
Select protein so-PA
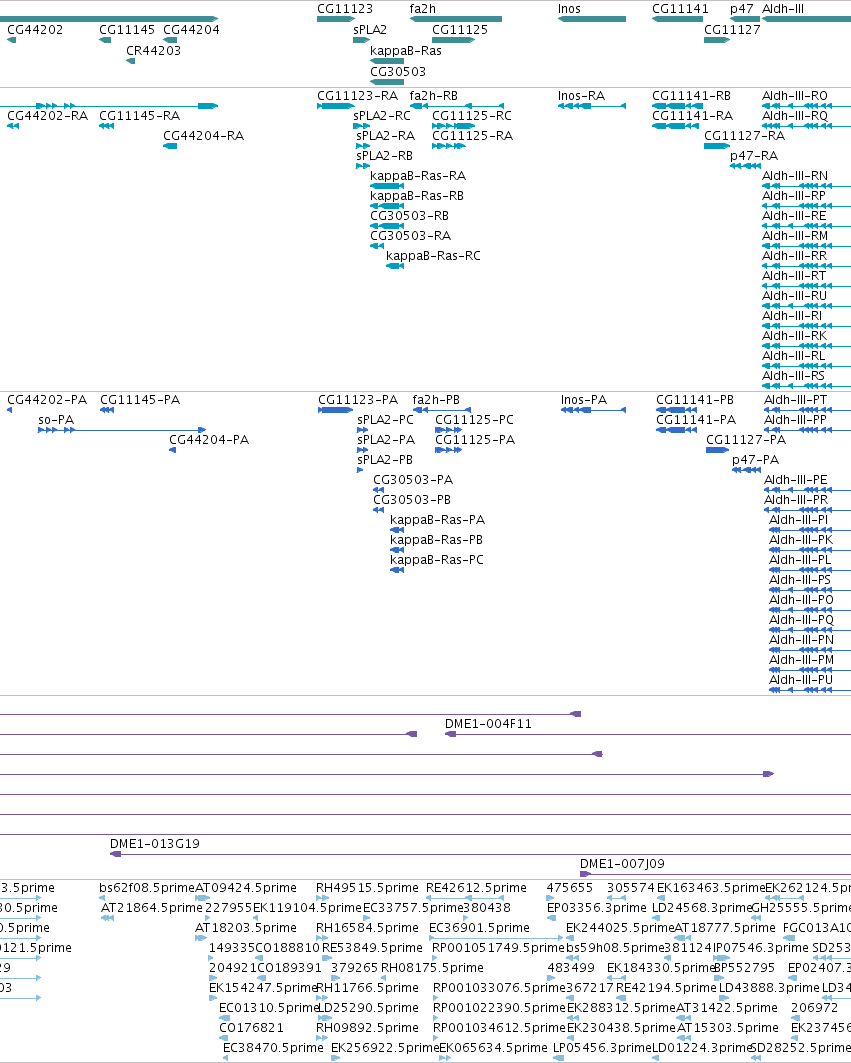point(56,420)
